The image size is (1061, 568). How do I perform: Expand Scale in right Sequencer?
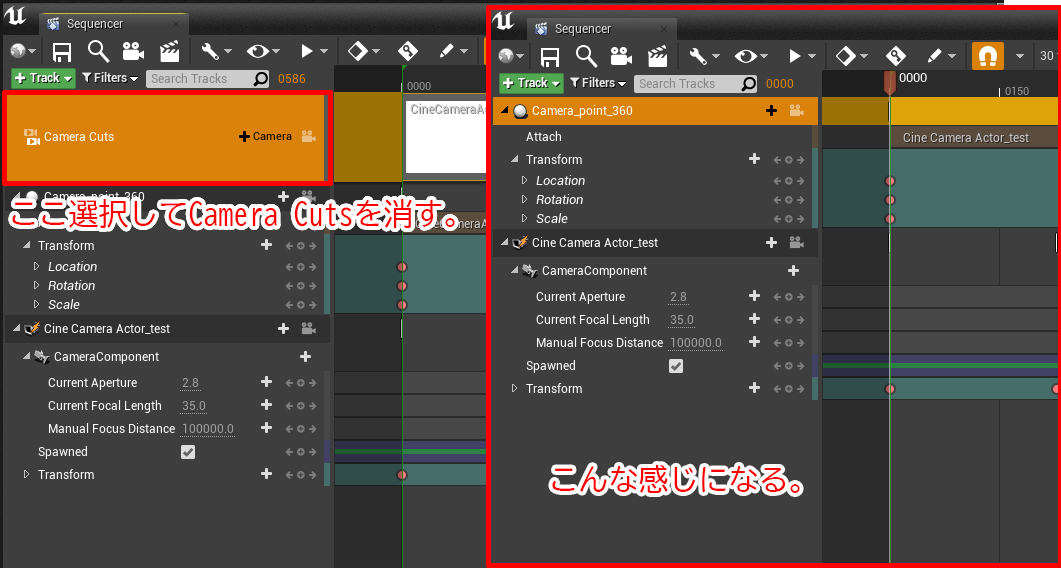(x=524, y=219)
